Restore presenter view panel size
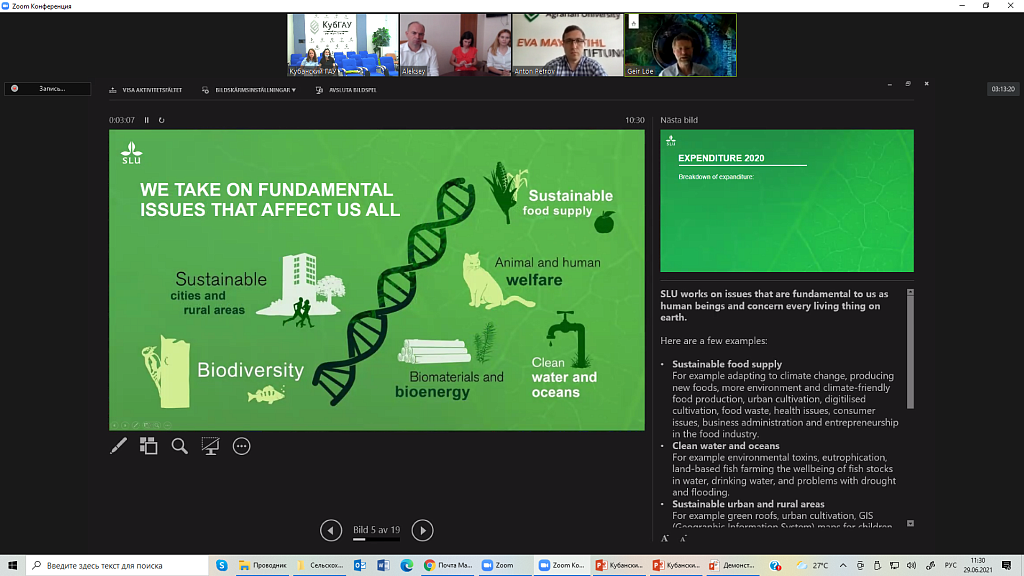This screenshot has height=576, width=1024. click(x=908, y=84)
